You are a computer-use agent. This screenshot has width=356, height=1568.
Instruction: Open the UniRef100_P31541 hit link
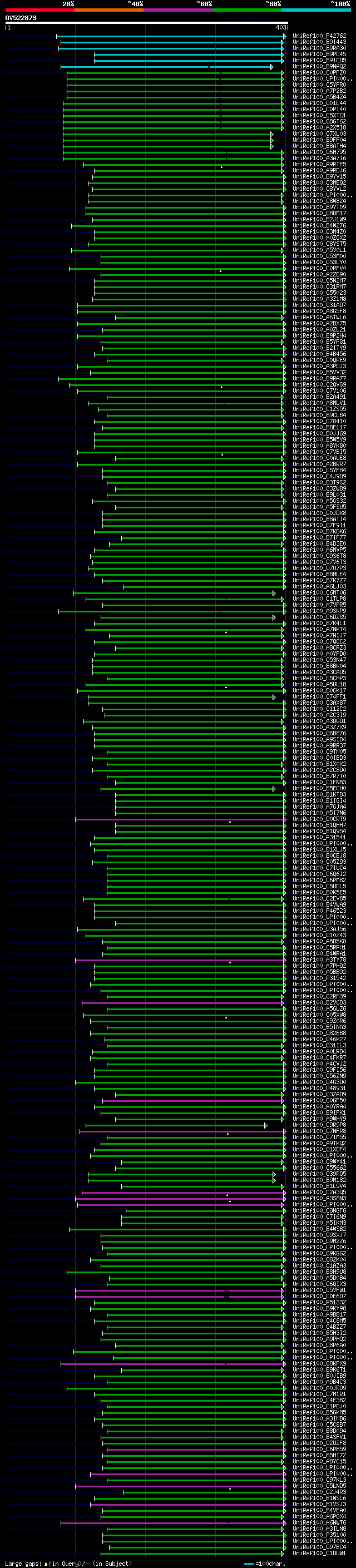click(319, 837)
